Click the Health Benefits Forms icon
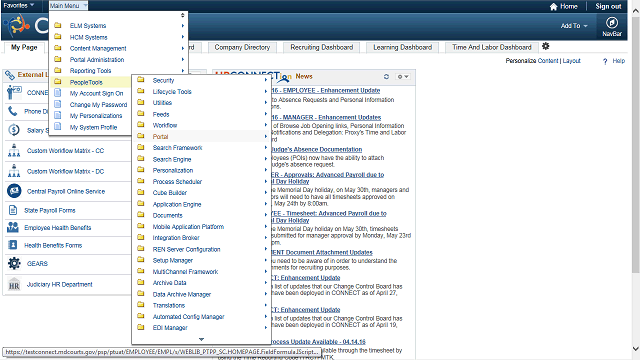The image size is (640, 360). point(13,245)
